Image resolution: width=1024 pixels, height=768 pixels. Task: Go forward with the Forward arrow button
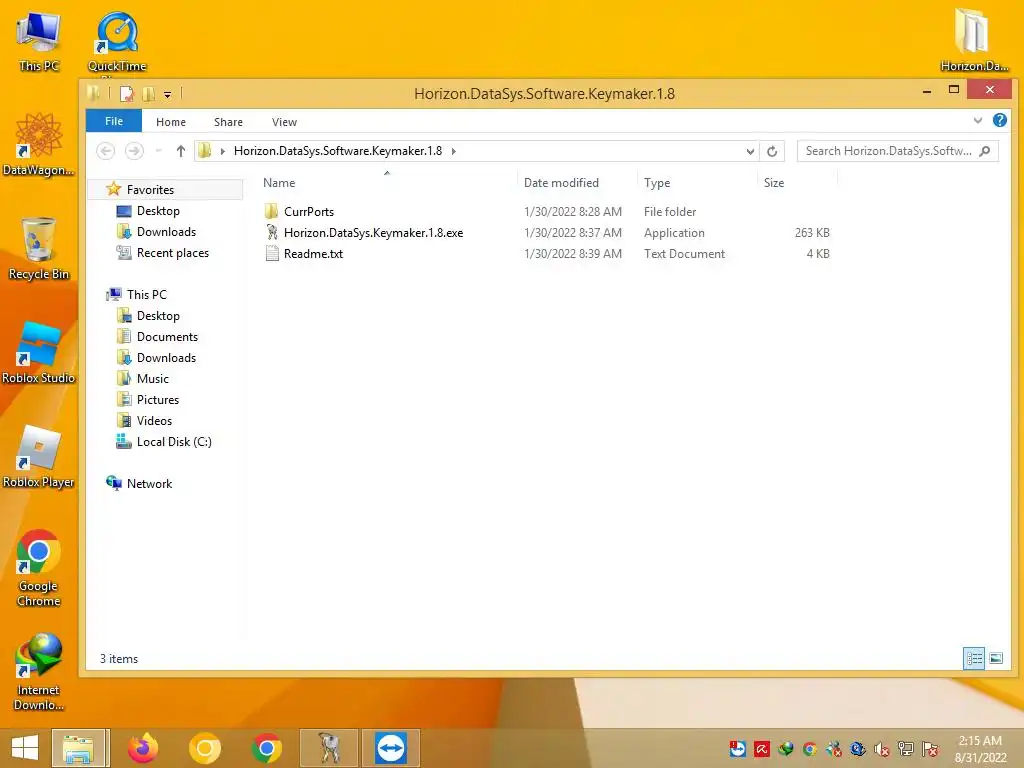click(x=134, y=151)
